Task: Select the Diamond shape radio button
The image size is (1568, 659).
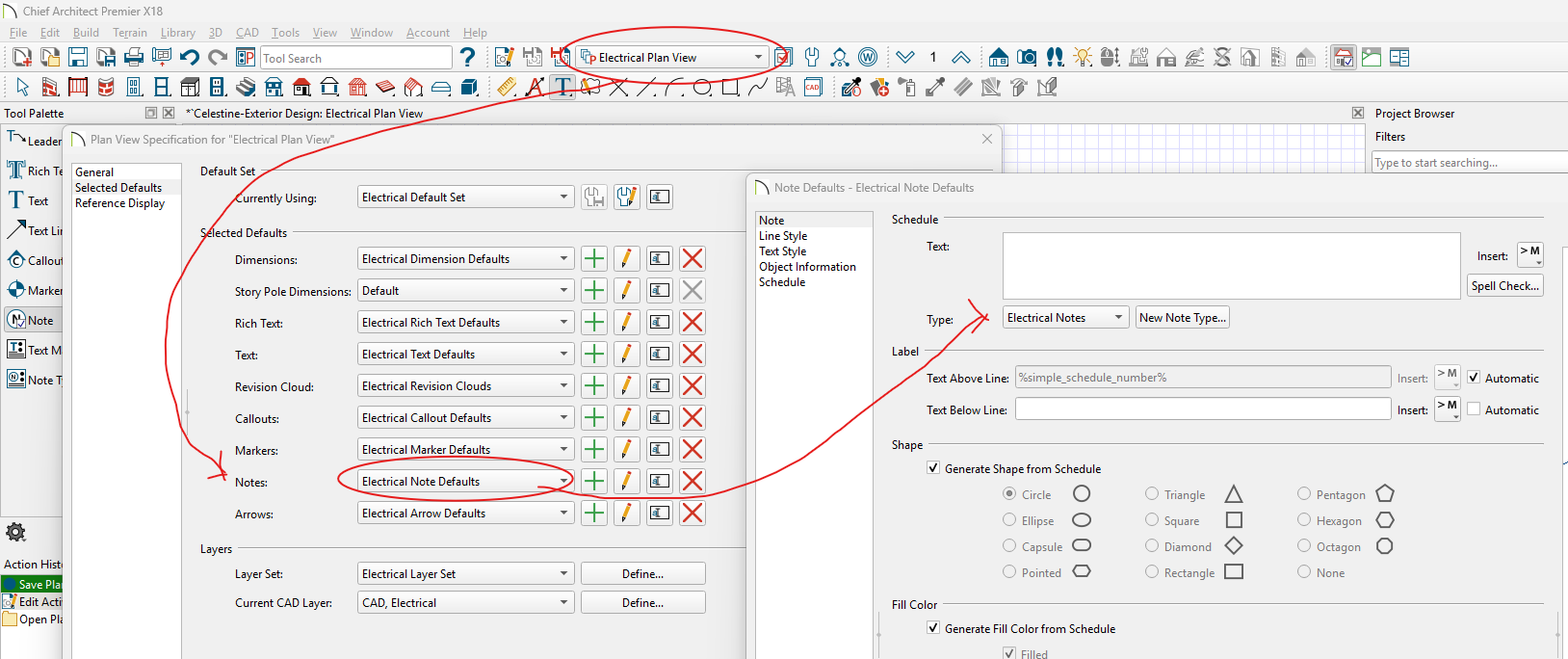Action: point(1152,546)
